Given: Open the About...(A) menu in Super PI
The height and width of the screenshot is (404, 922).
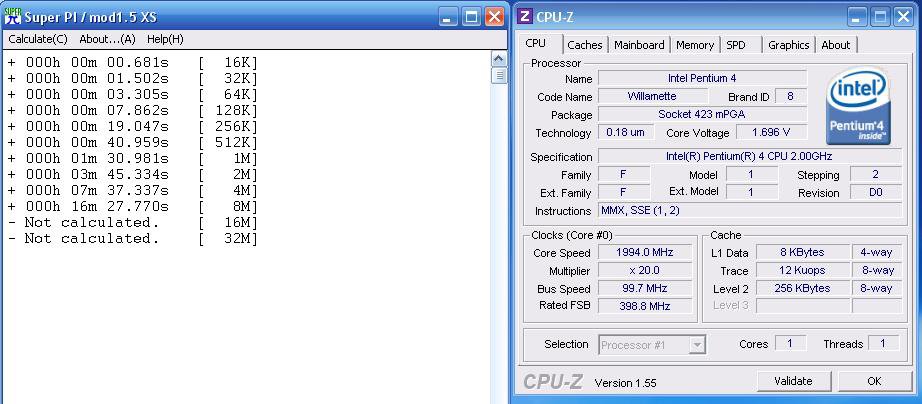Looking at the screenshot, I should (x=107, y=39).
